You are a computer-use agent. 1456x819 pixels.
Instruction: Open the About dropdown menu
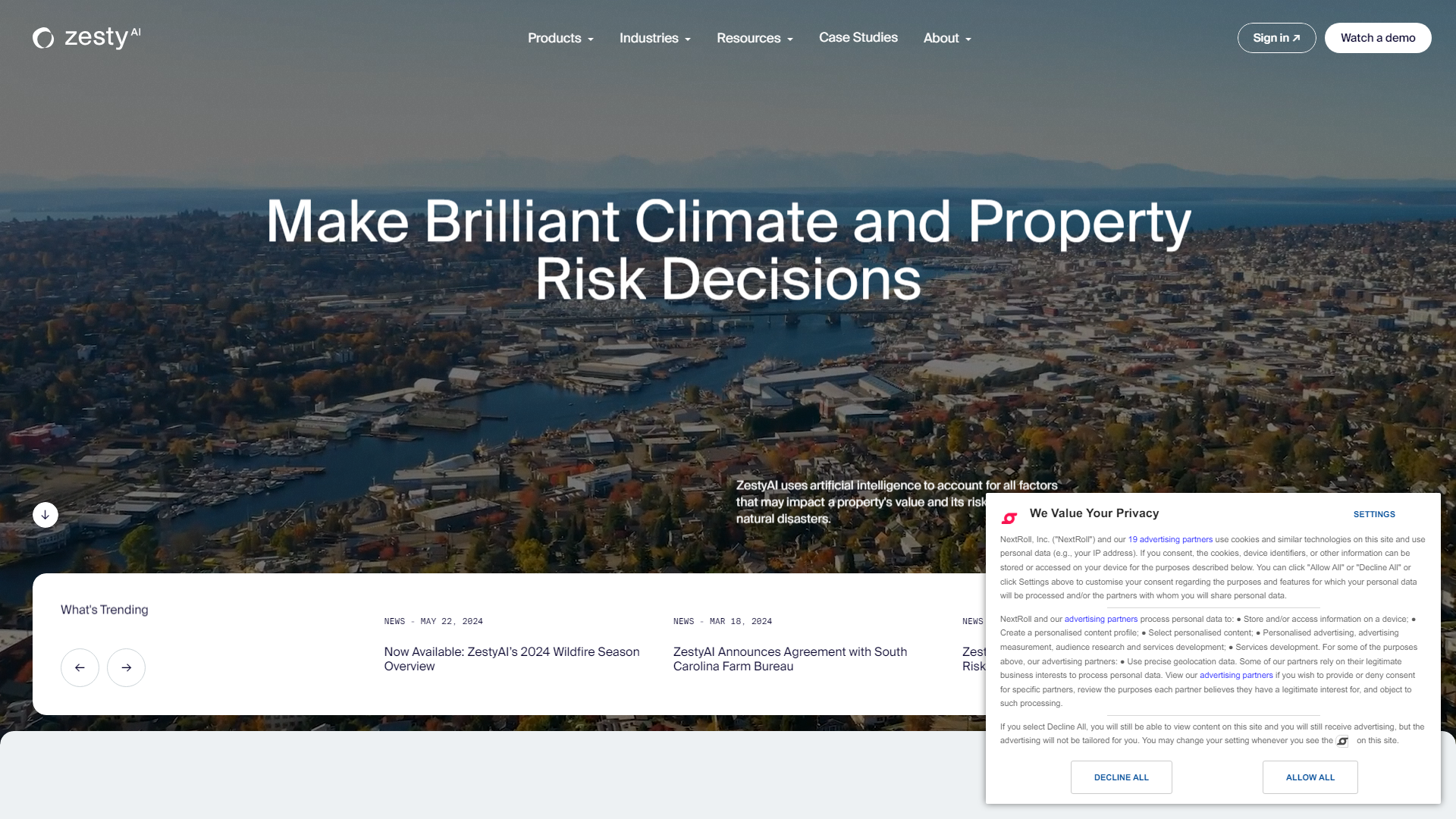click(x=947, y=38)
